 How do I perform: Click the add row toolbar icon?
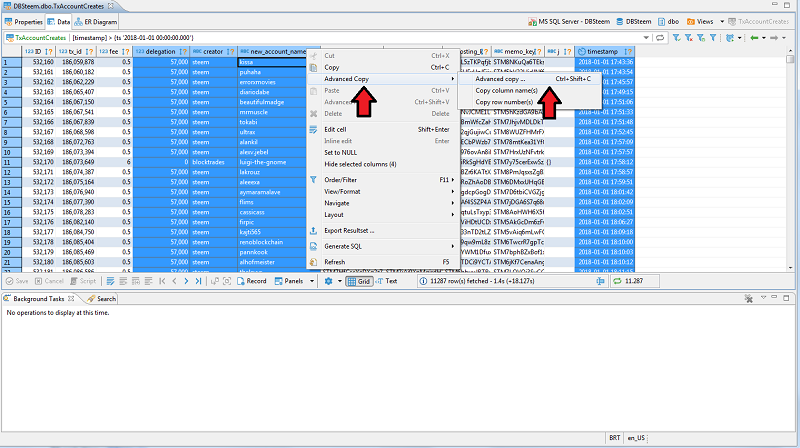coord(123,281)
